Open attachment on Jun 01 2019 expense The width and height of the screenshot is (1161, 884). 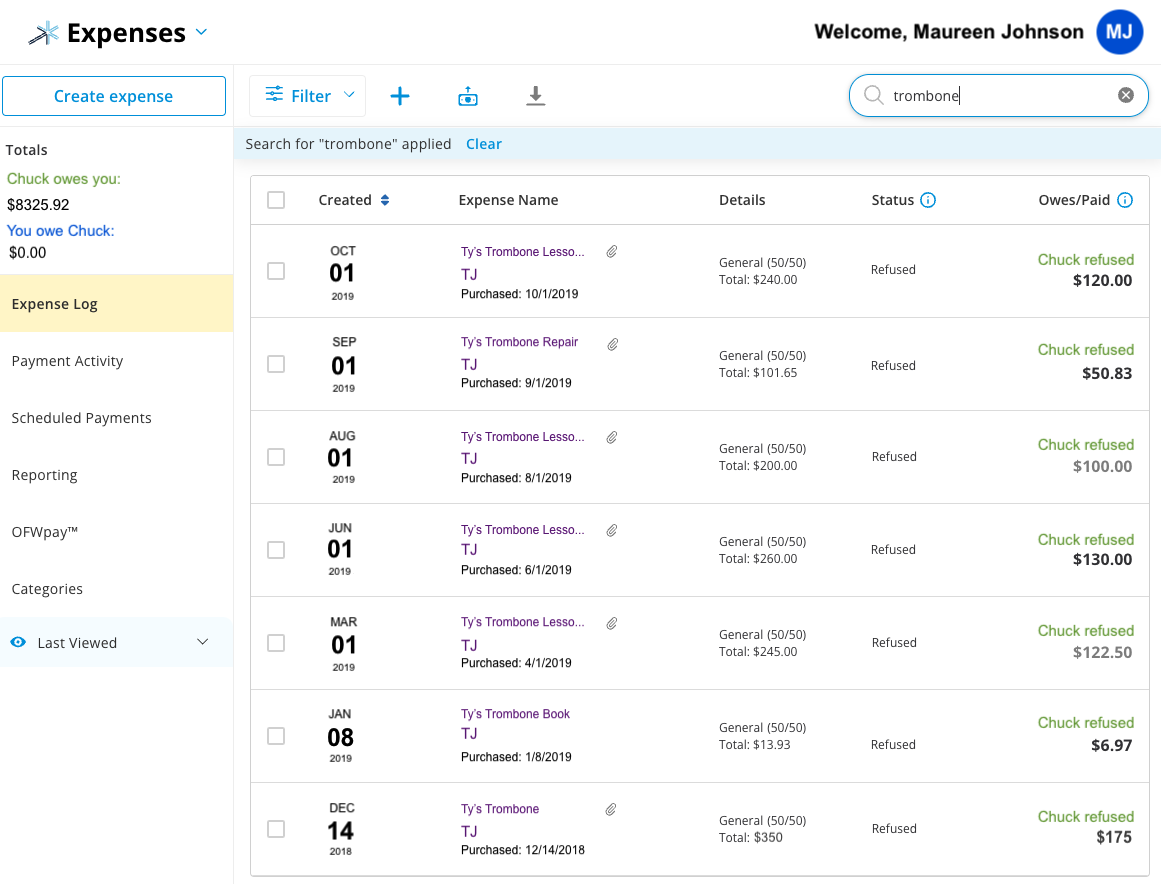point(612,530)
